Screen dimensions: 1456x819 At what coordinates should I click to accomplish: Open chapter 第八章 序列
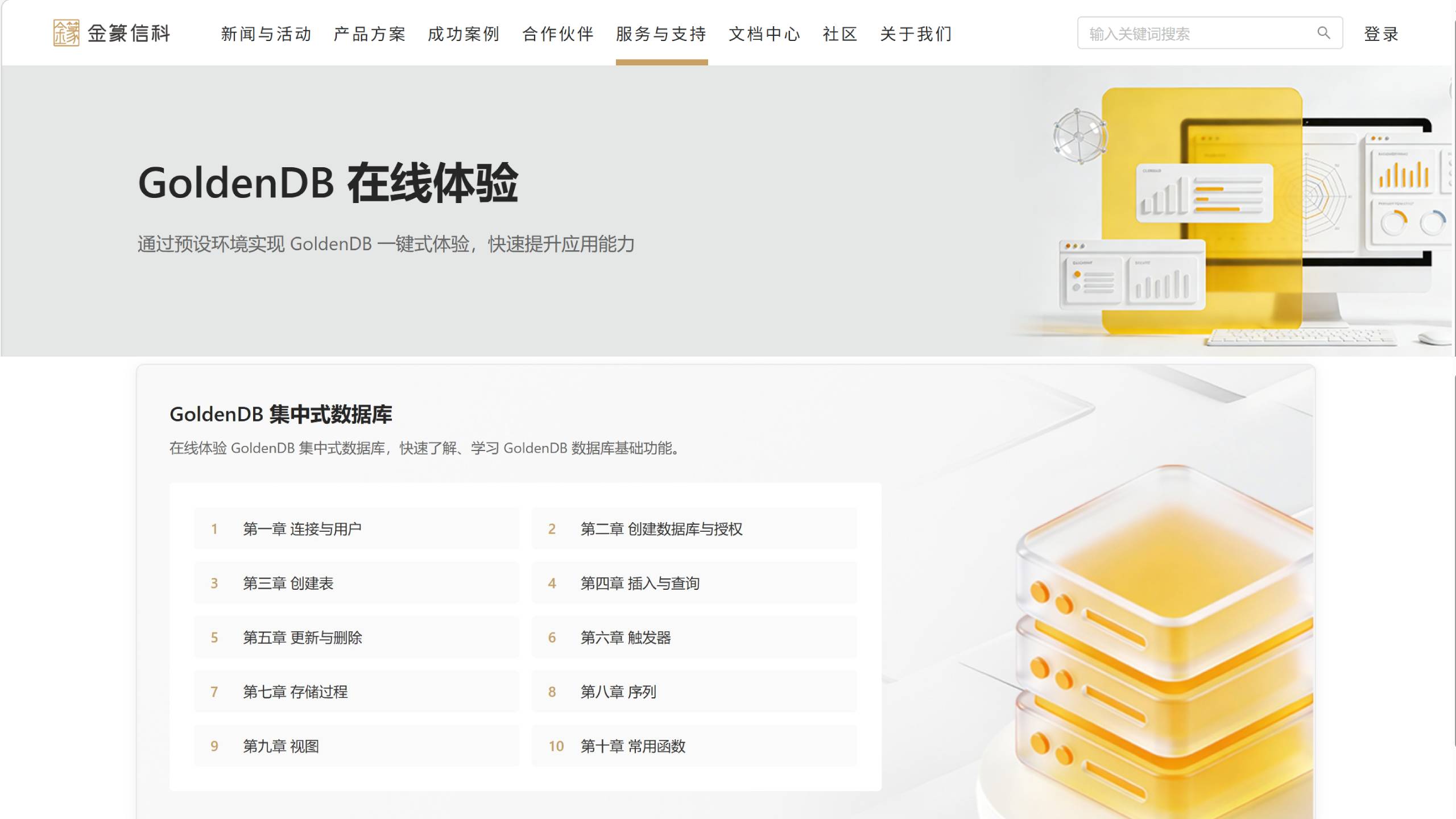pyautogui.click(x=694, y=692)
